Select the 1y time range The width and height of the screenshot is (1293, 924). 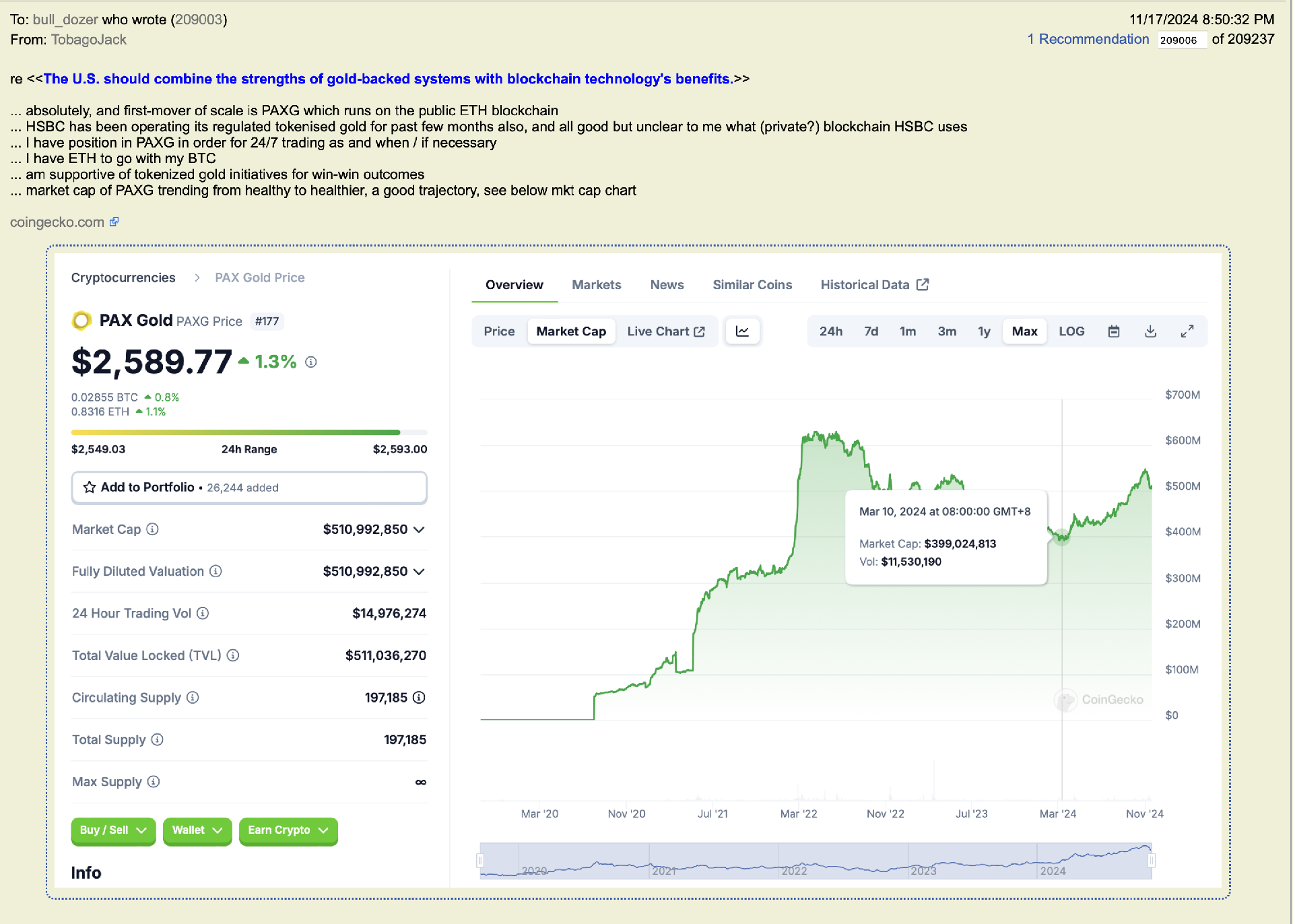984,331
